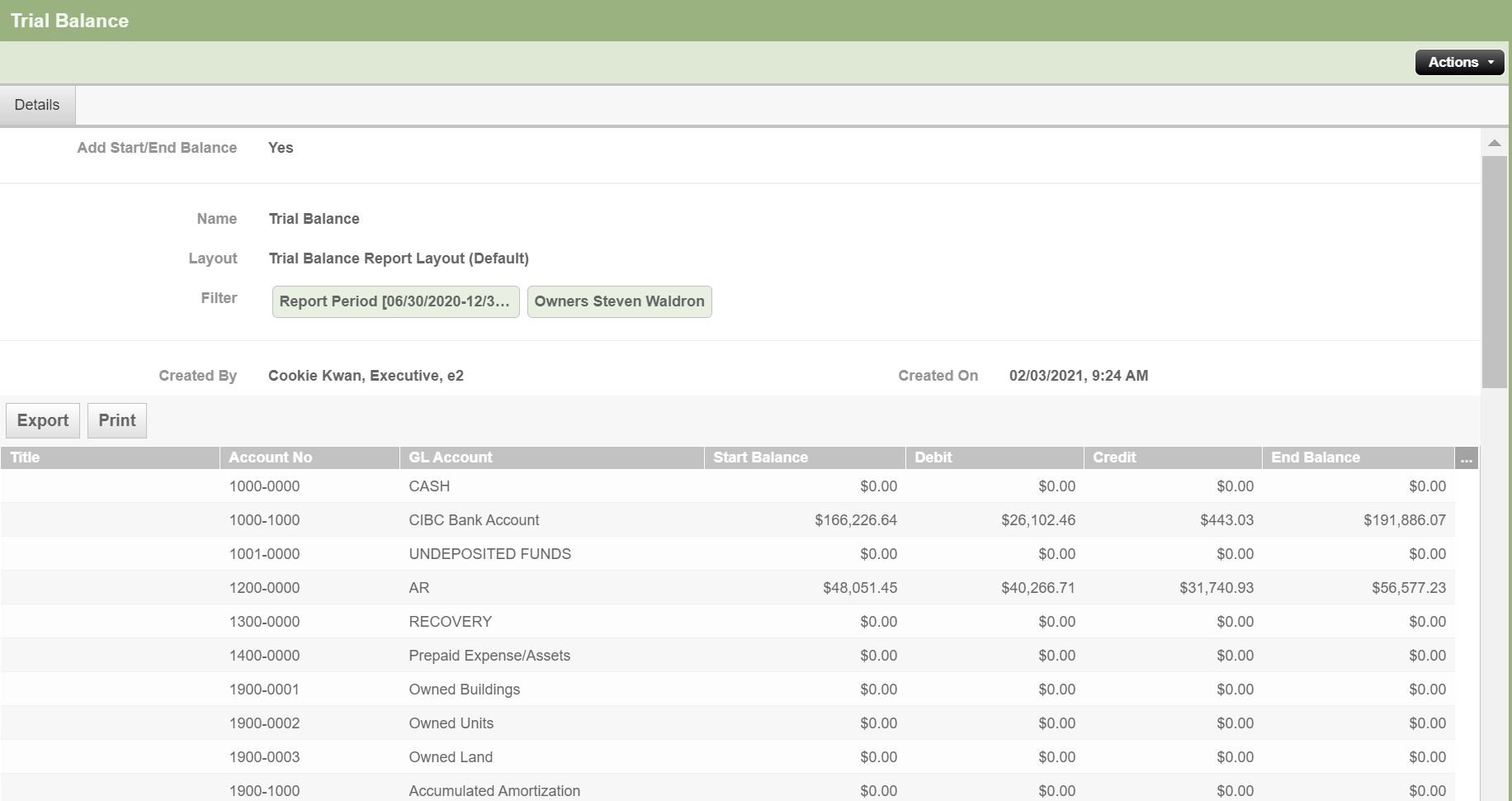
Task: Select the Owners Steven Waldron filter chip
Action: 619,301
